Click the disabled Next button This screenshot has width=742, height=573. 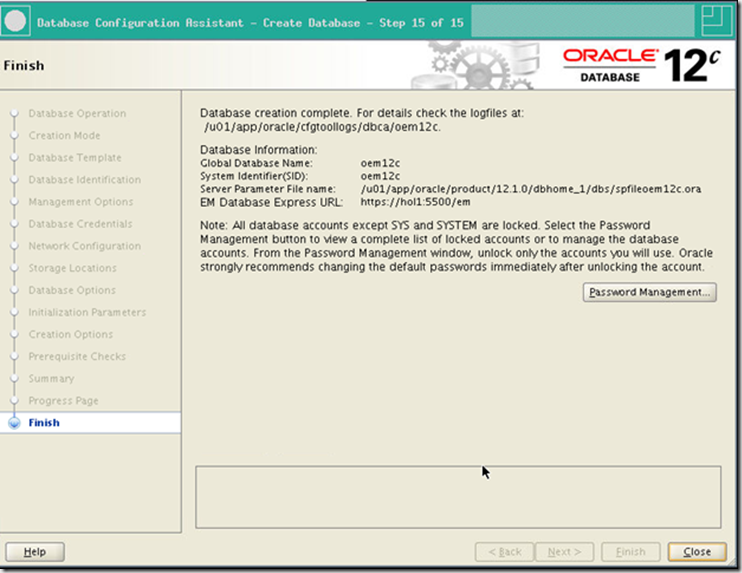564,552
